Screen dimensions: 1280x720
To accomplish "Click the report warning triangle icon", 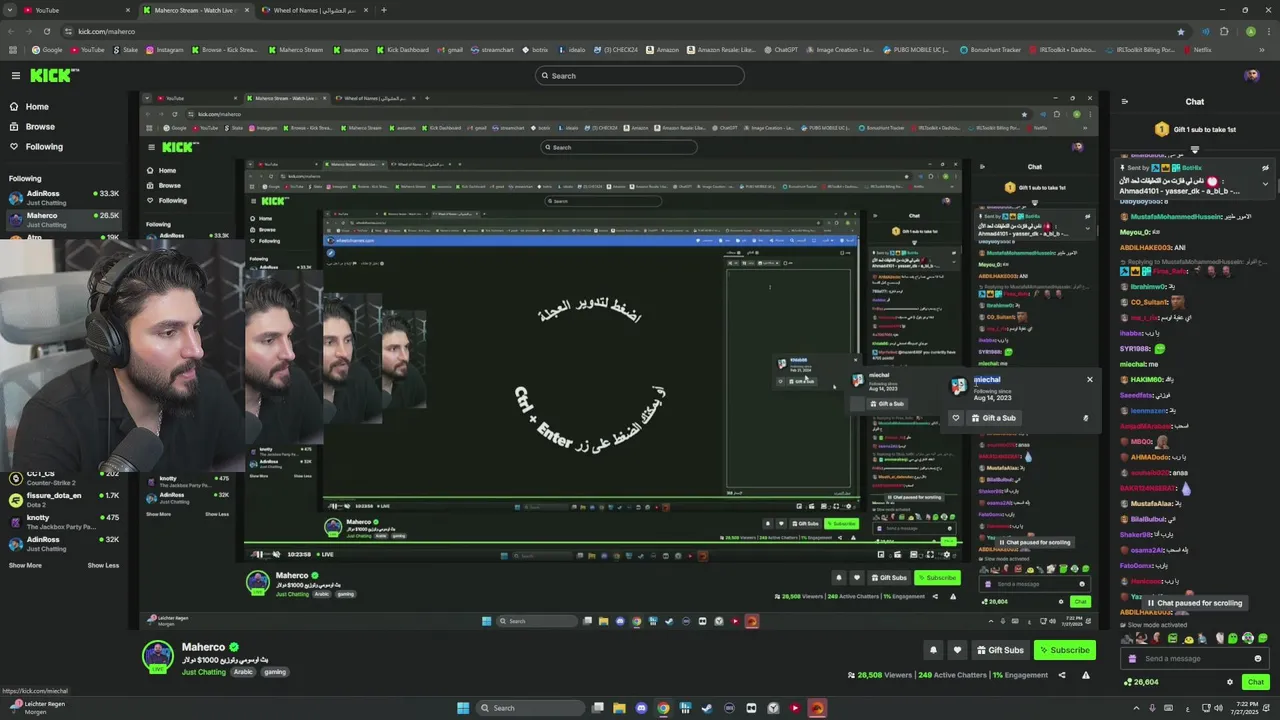I will 1086,675.
